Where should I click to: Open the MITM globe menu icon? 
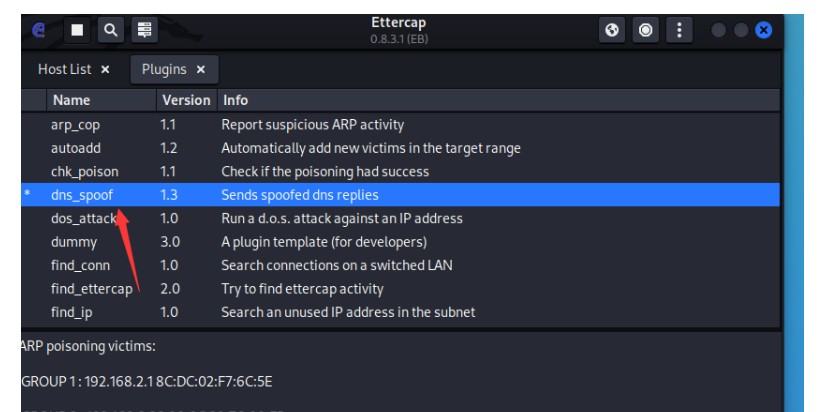[x=612, y=30]
